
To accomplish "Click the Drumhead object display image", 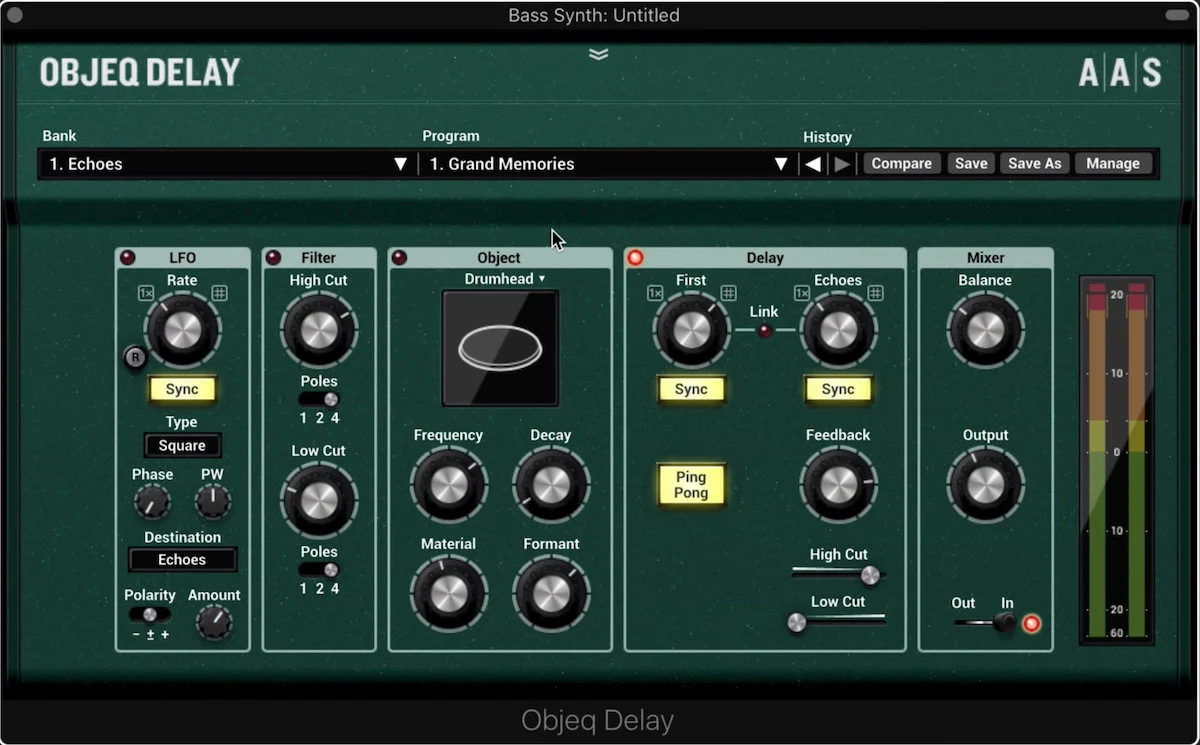I will coord(500,348).
